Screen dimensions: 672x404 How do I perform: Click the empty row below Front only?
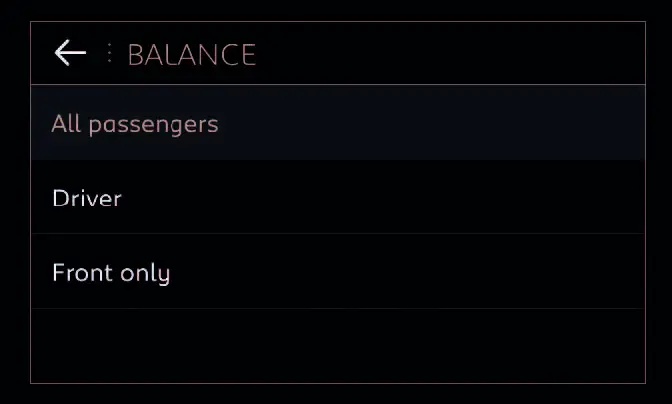[337, 345]
